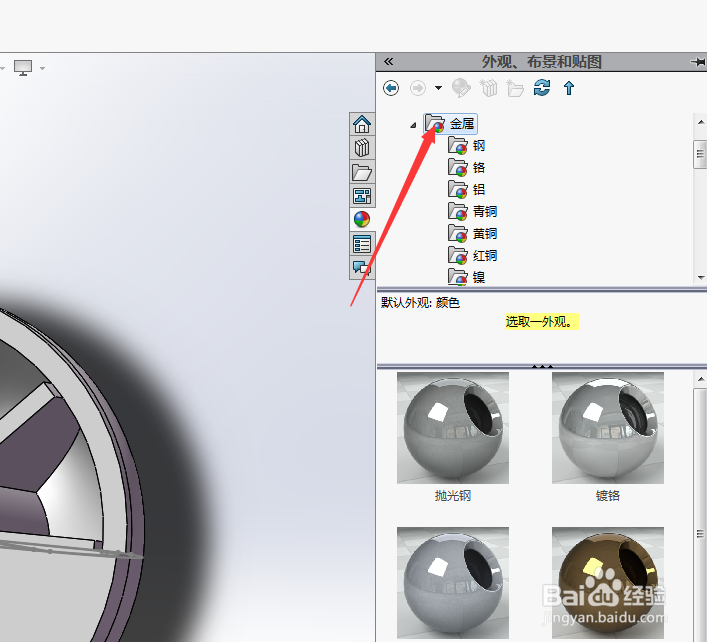The image size is (707, 642).
Task: Click the monitor display settings icon
Action: point(23,68)
